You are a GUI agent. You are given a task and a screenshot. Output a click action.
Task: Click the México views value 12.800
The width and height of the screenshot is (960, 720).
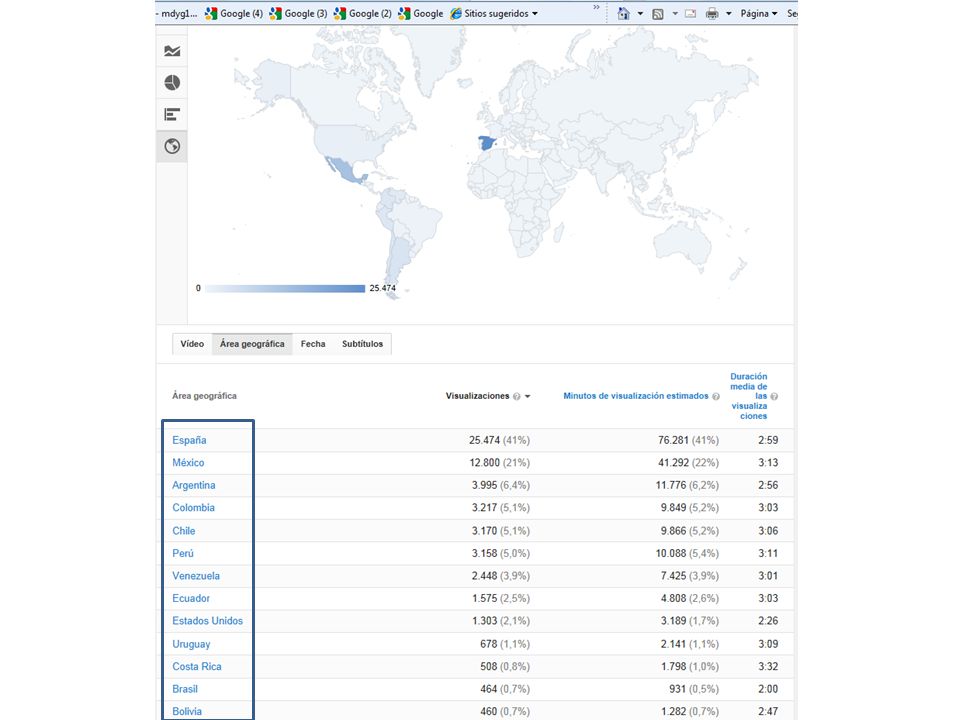[x=484, y=463]
